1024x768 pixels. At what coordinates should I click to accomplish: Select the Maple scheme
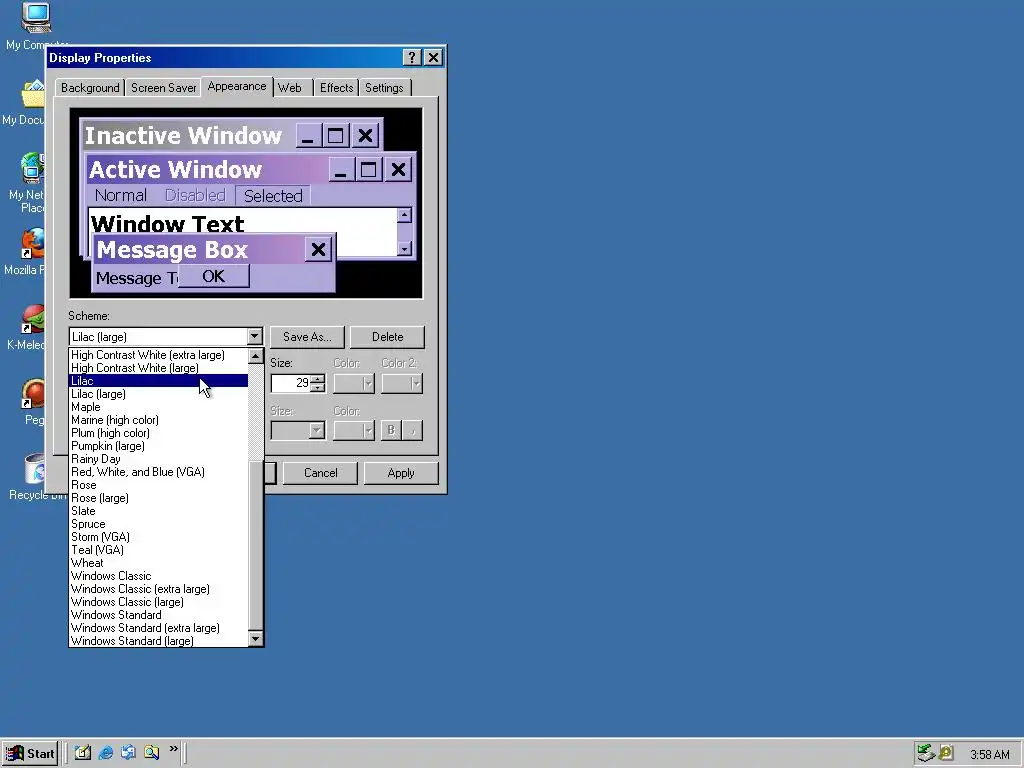click(x=158, y=407)
